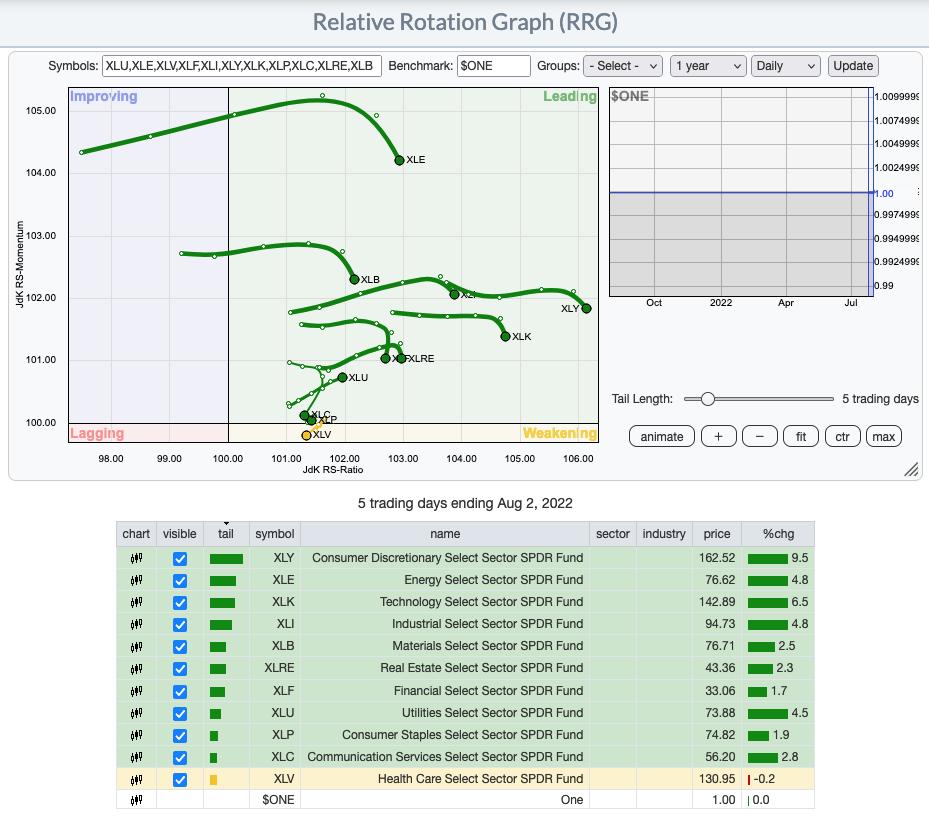Click the XLB data point on the graph

coord(354,279)
